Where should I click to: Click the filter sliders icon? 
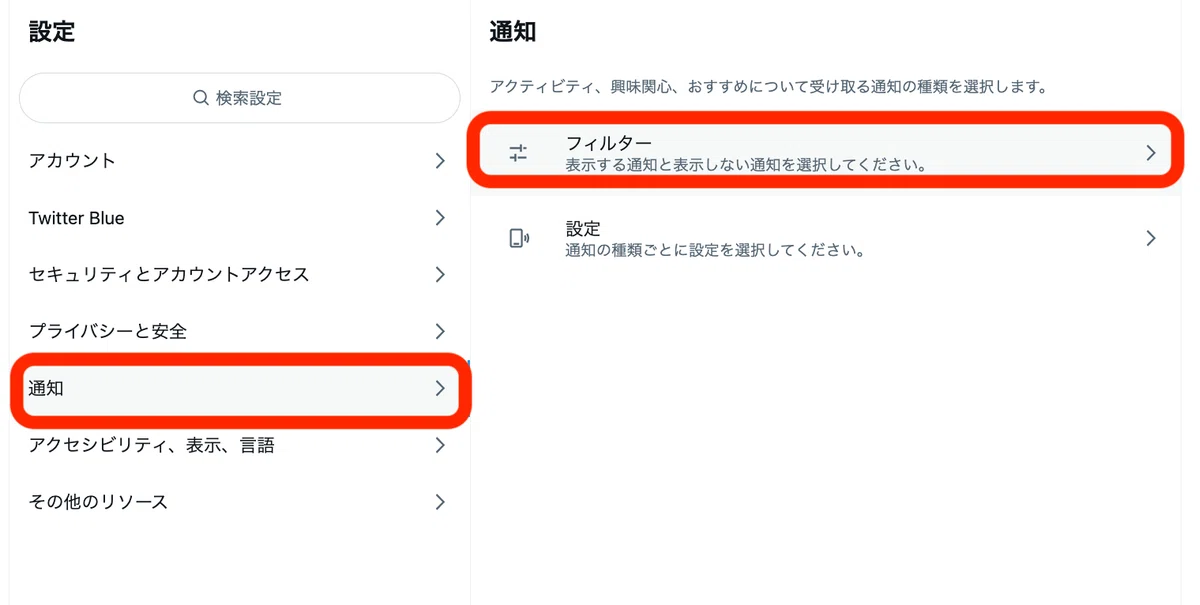(x=518, y=153)
